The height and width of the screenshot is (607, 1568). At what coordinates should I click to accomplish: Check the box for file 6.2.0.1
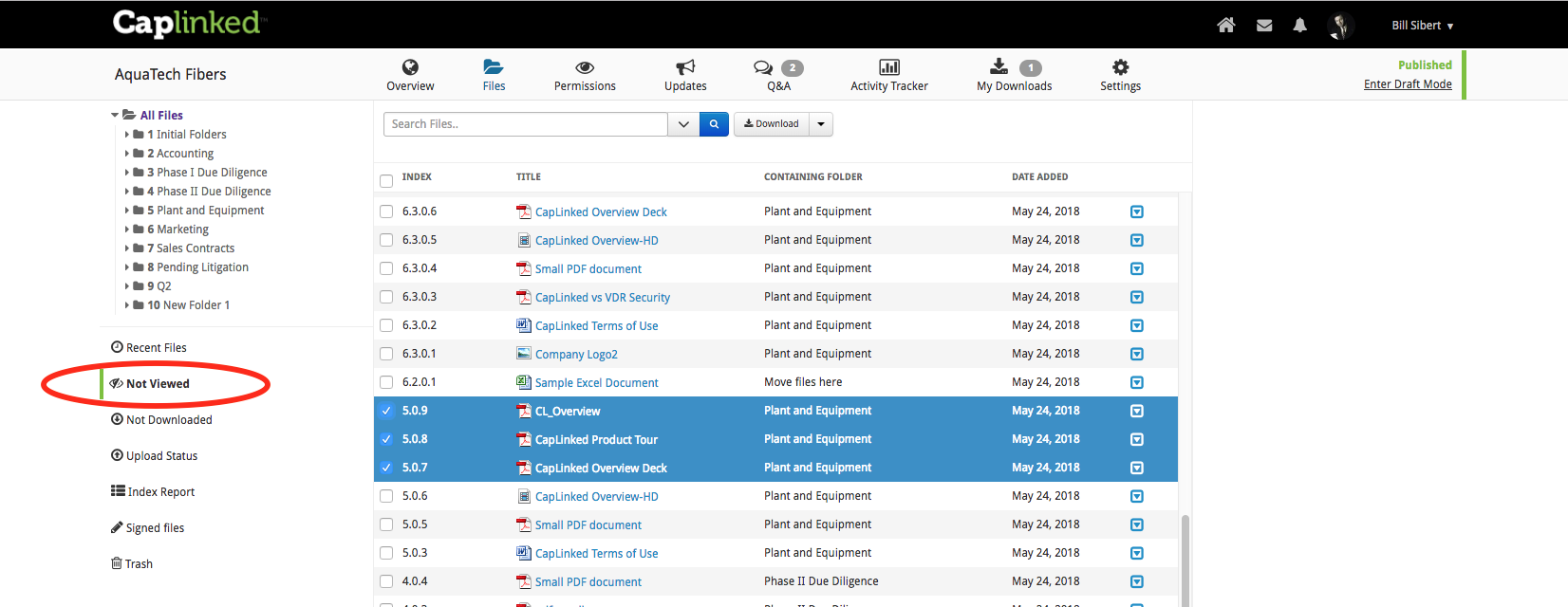pos(386,382)
